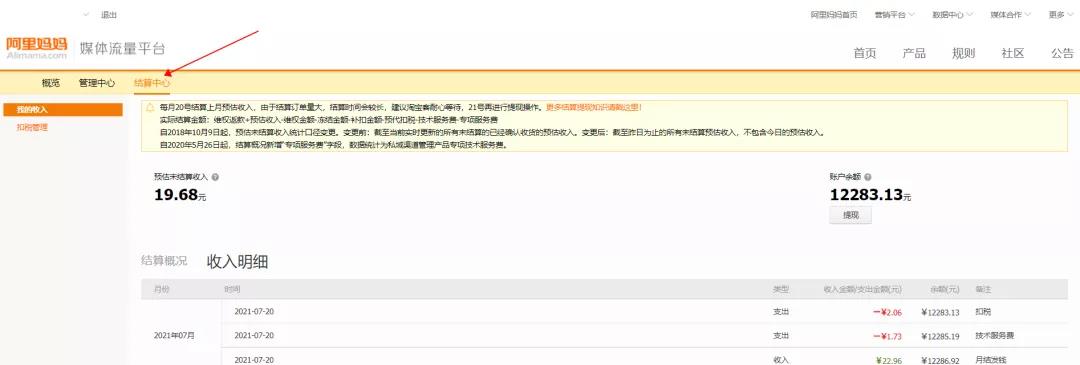Open 社区 in main navigation
This screenshot has width=1080, height=365.
point(1013,54)
